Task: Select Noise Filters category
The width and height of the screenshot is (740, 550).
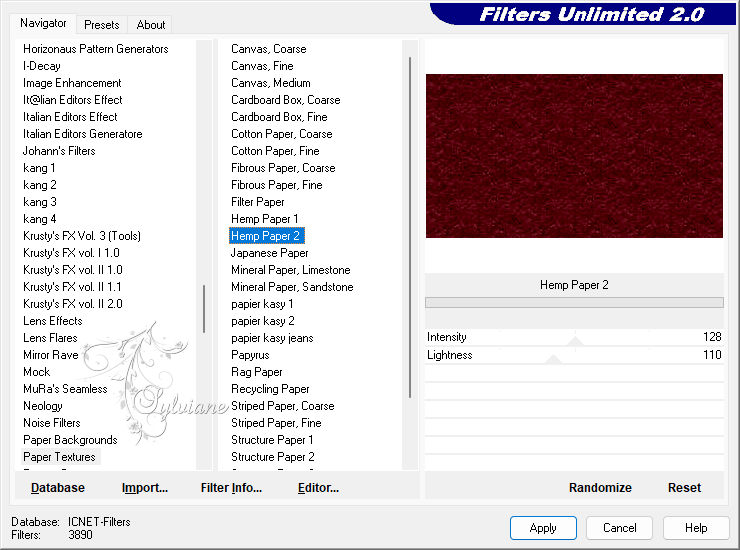Action: click(x=51, y=423)
